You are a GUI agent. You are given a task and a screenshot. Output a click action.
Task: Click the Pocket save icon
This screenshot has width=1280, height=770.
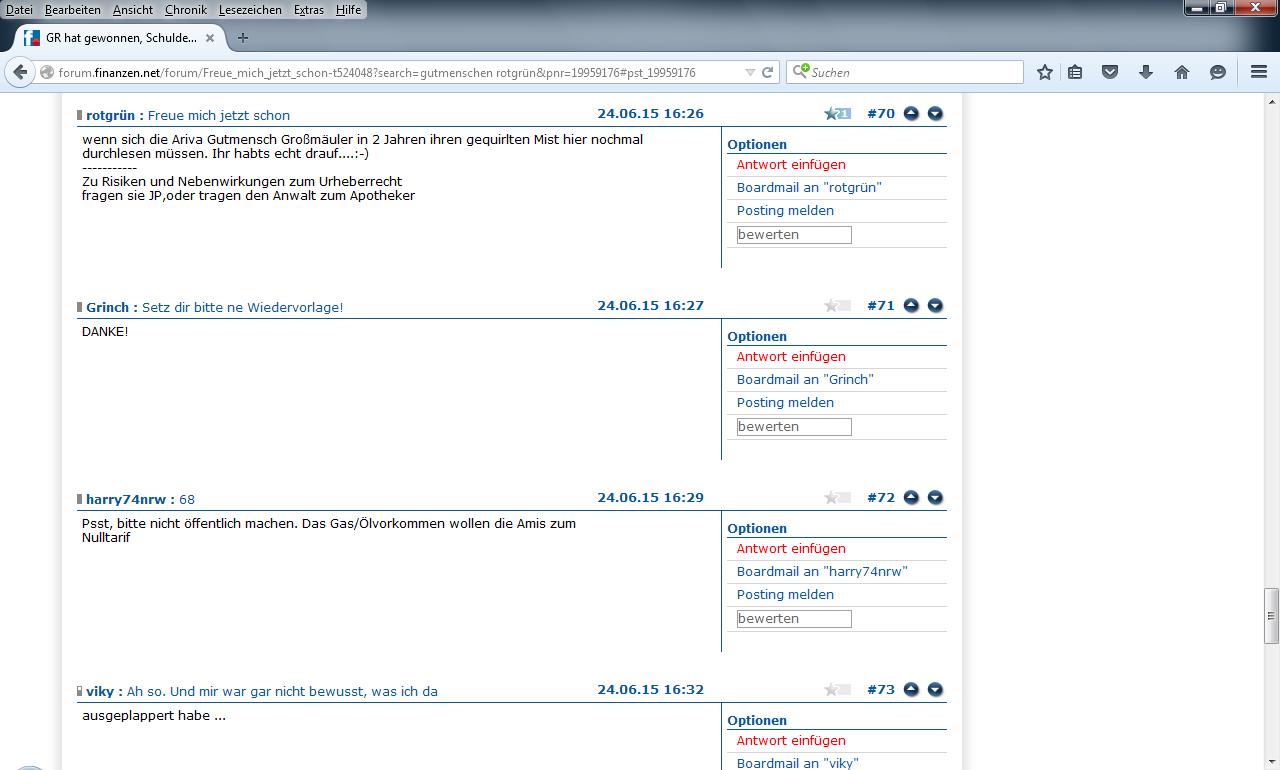pyautogui.click(x=1110, y=72)
